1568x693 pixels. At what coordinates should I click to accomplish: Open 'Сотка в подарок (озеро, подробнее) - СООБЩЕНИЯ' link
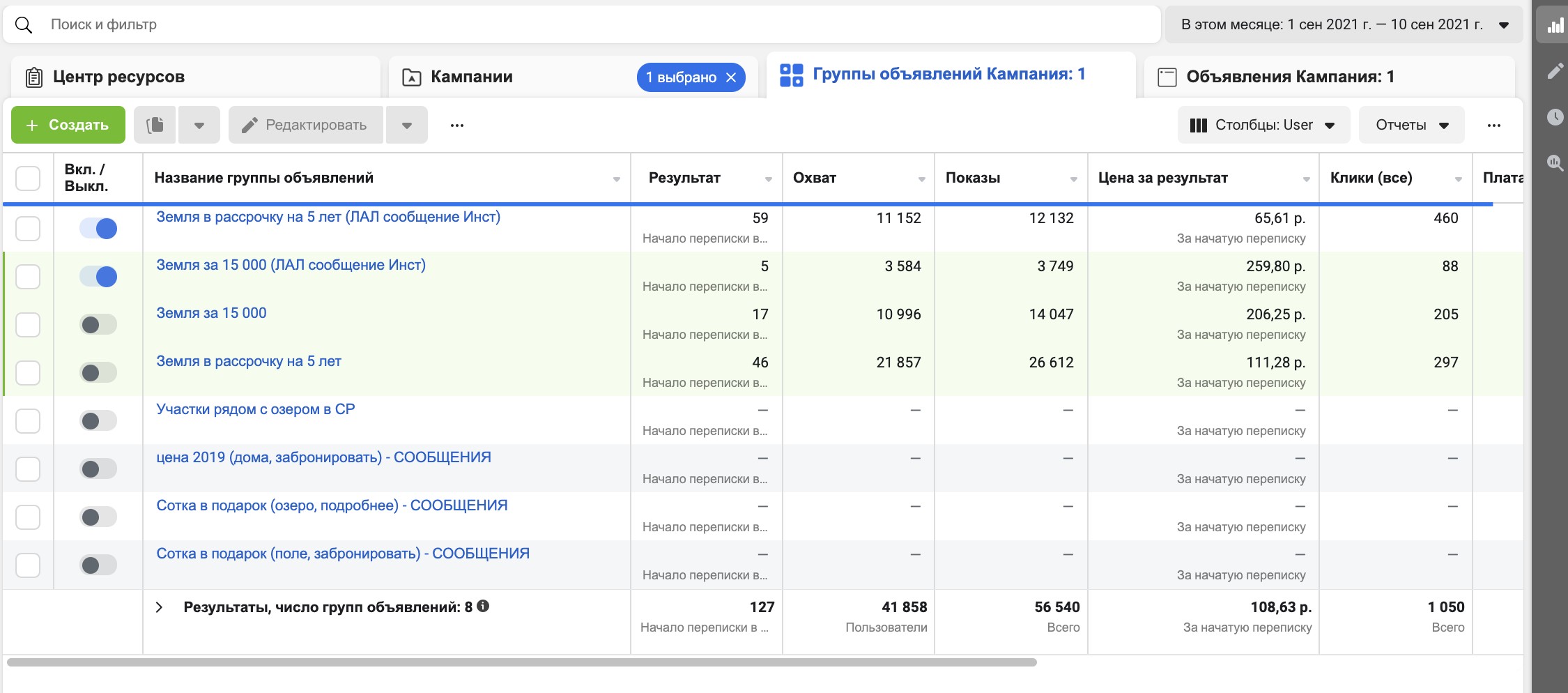[x=332, y=505]
